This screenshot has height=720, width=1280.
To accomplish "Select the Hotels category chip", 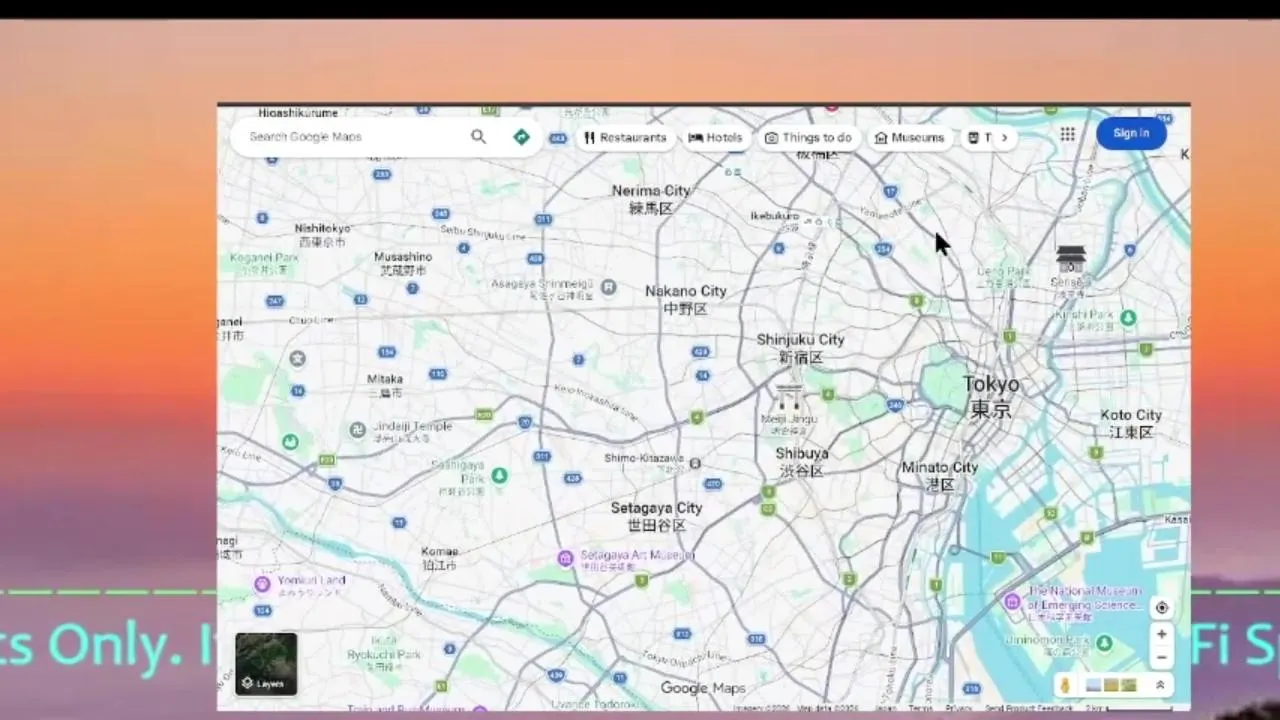I will coord(715,138).
